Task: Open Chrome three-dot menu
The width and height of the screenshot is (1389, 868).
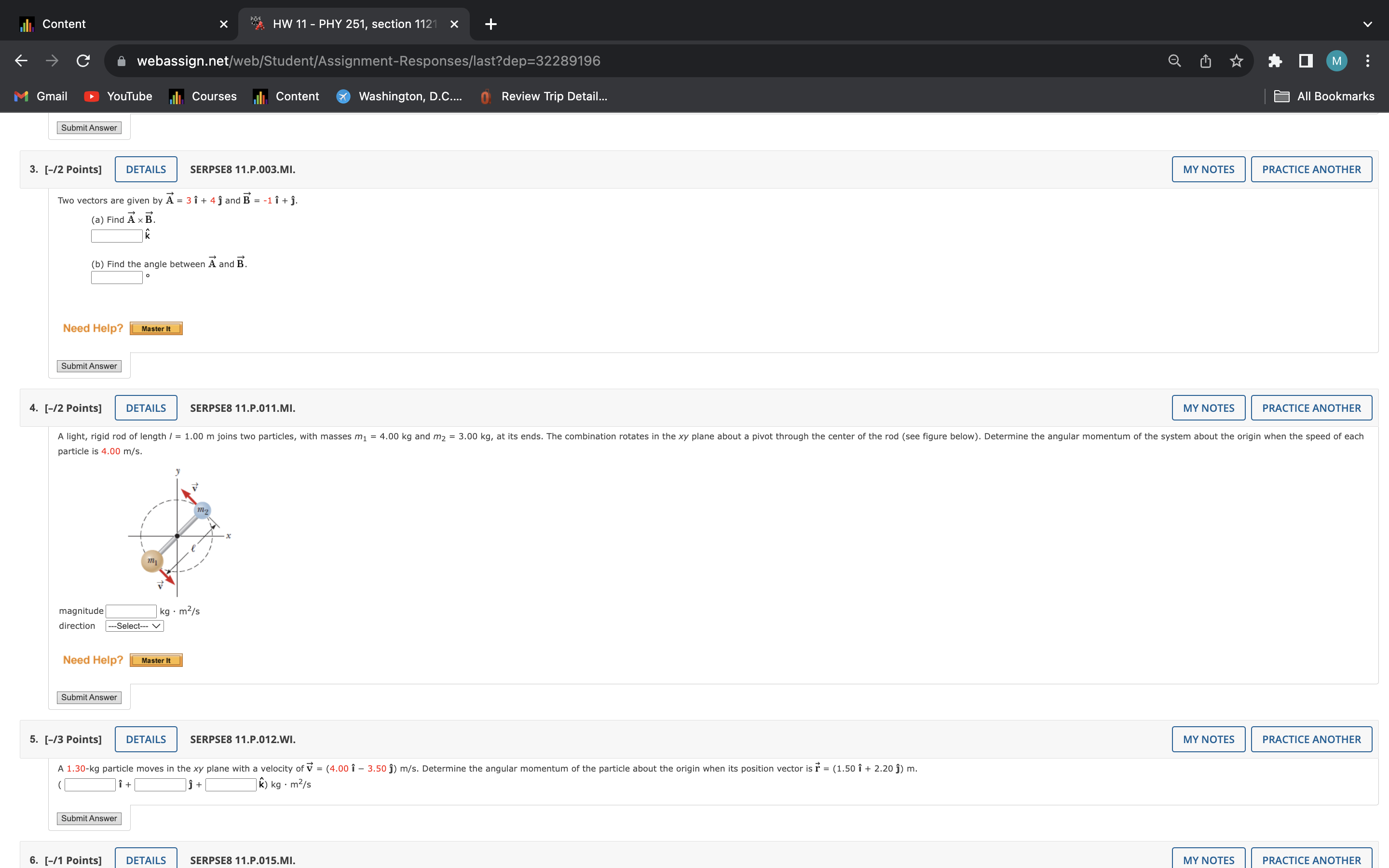Action: click(1368, 61)
